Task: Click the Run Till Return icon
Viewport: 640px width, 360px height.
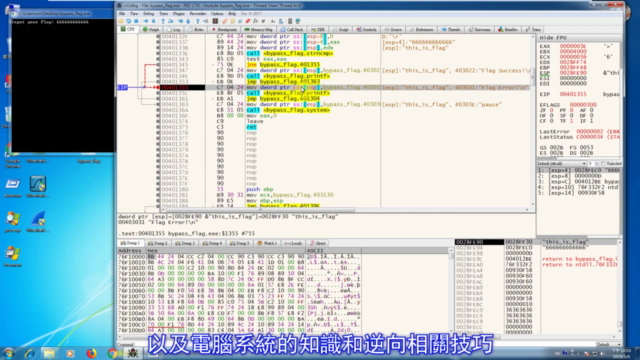Action: pyautogui.click(x=198, y=21)
